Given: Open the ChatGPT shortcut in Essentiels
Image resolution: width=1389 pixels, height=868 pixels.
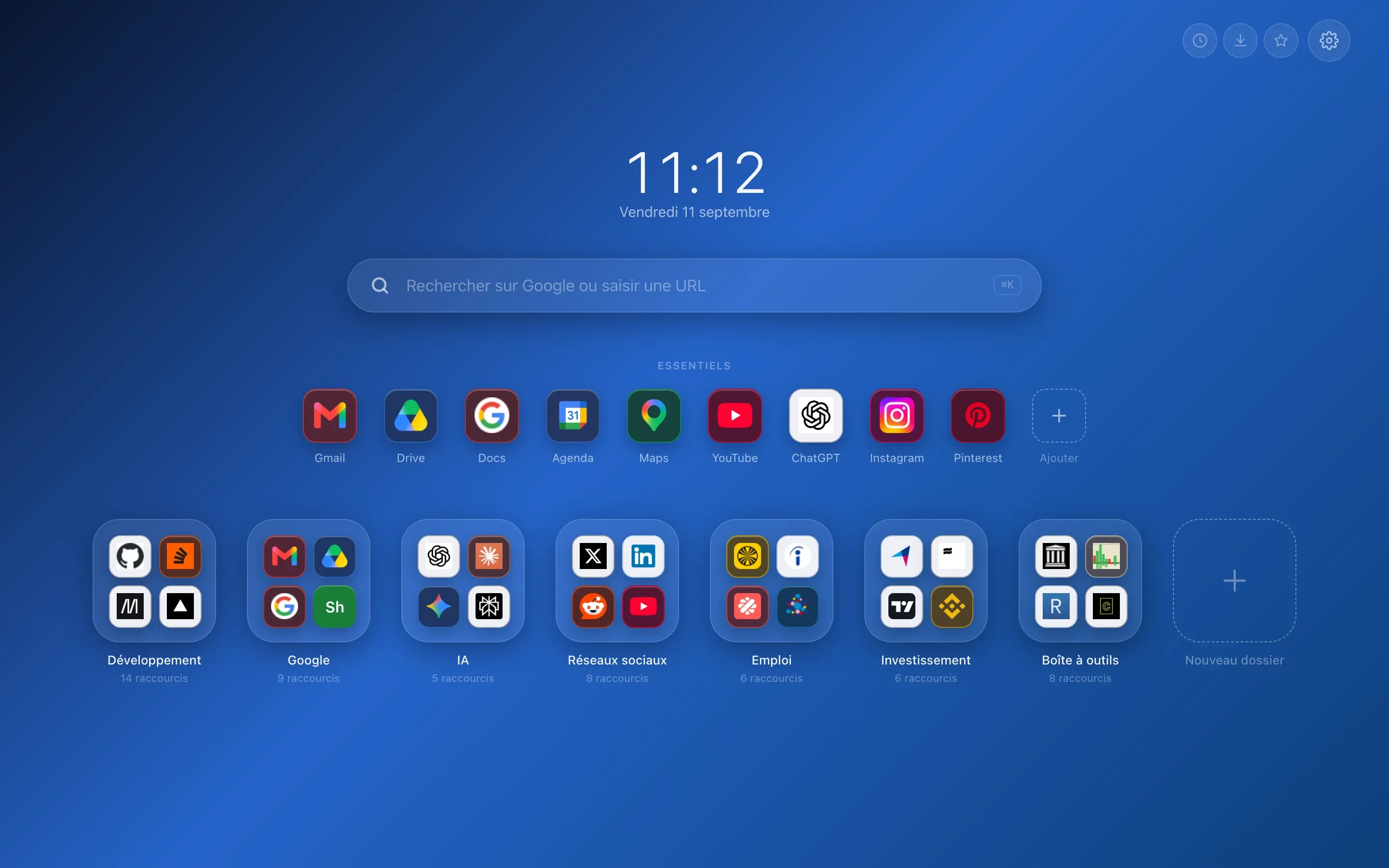Looking at the screenshot, I should coord(816,416).
